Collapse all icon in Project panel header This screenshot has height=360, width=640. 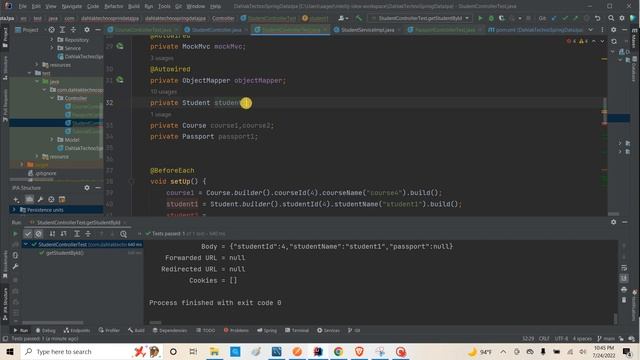tap(73, 30)
